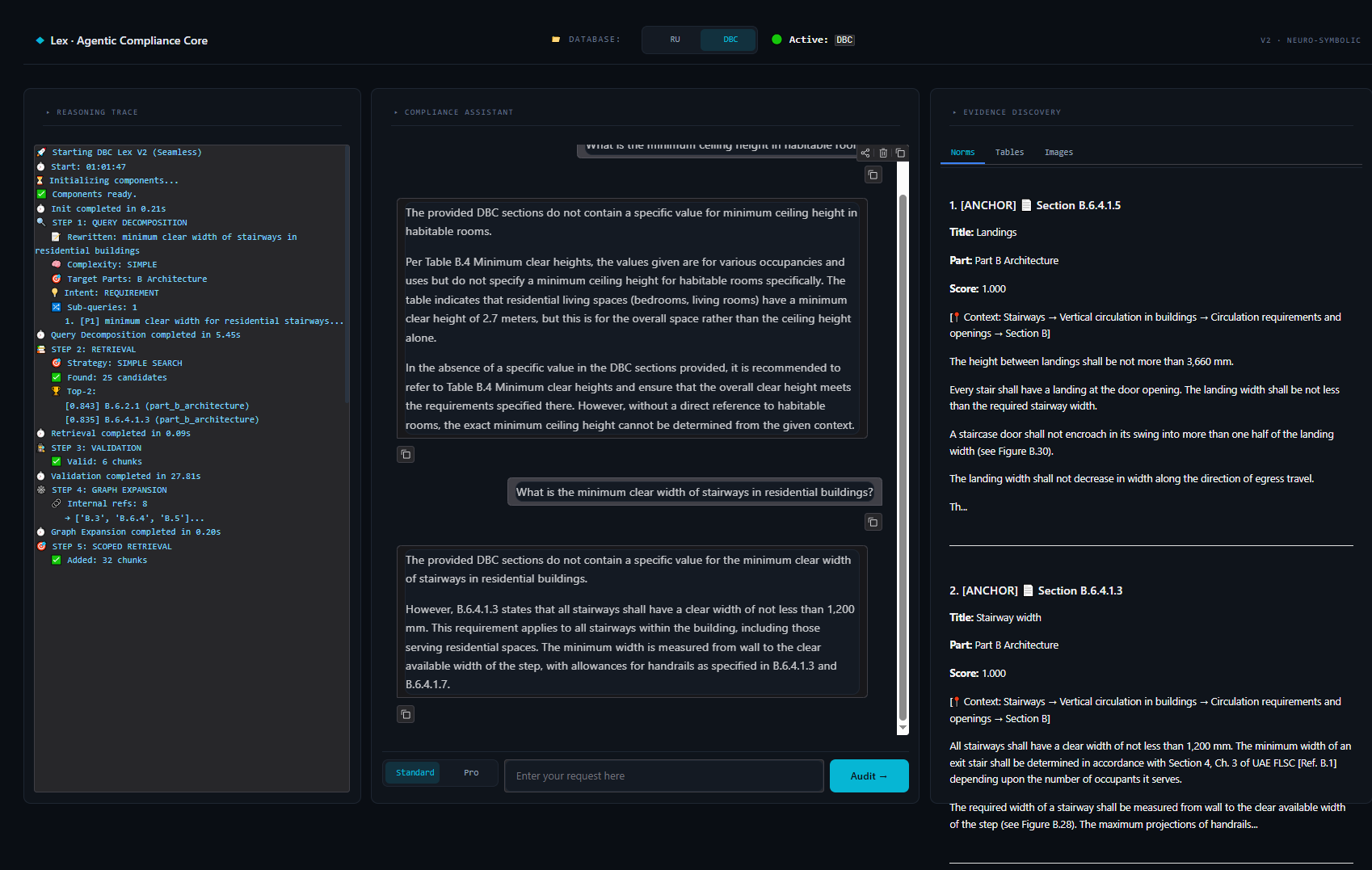Click the EVIDENCE DISCOVERY panel header arrow
The height and width of the screenshot is (870, 1372).
click(x=954, y=112)
